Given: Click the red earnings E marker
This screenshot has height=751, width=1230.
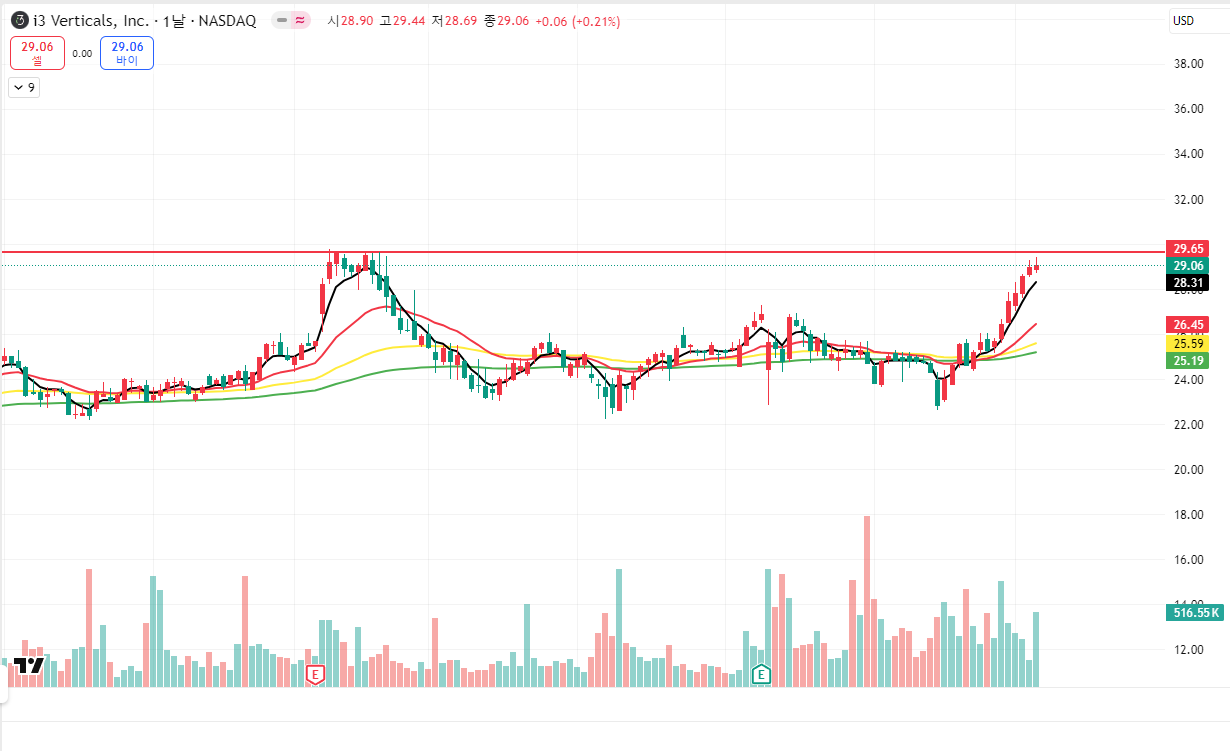Looking at the screenshot, I should 316,674.
